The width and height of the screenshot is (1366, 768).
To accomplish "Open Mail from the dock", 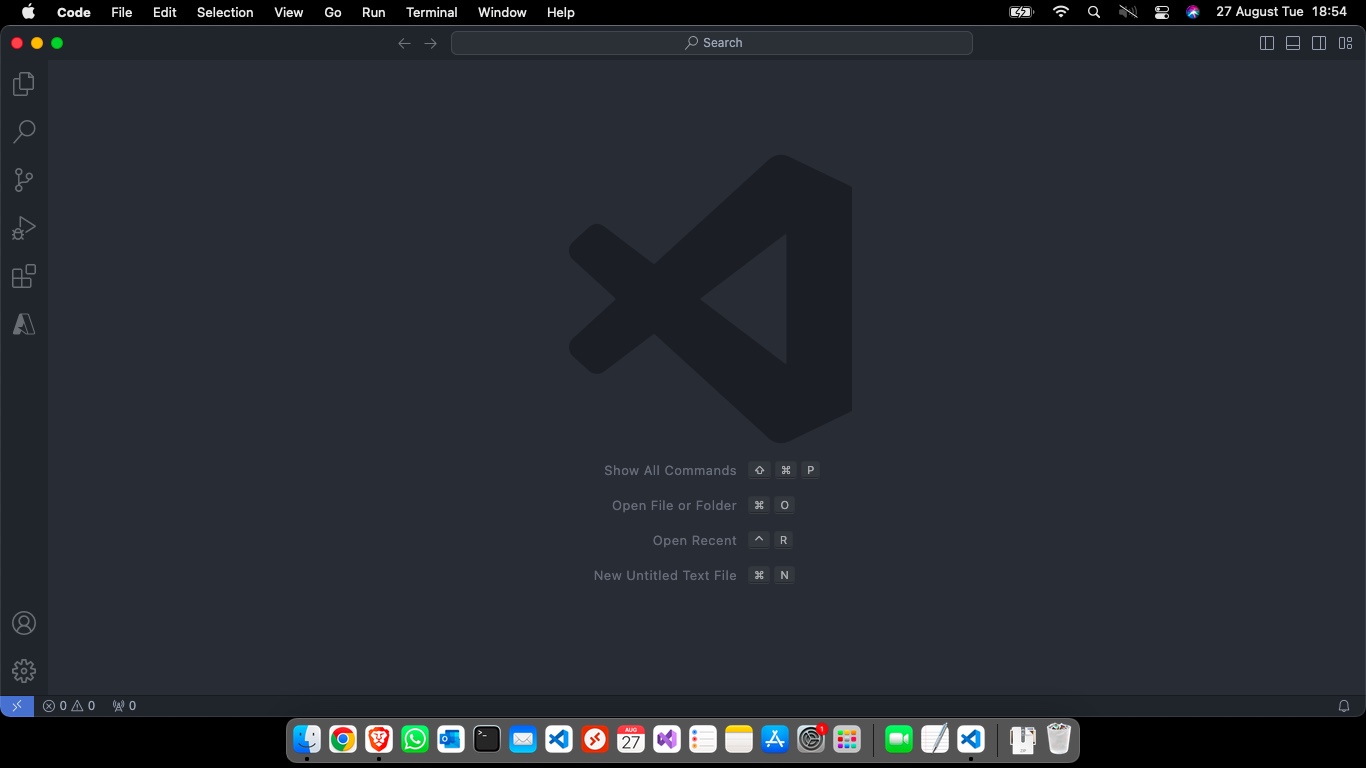I will [x=523, y=739].
